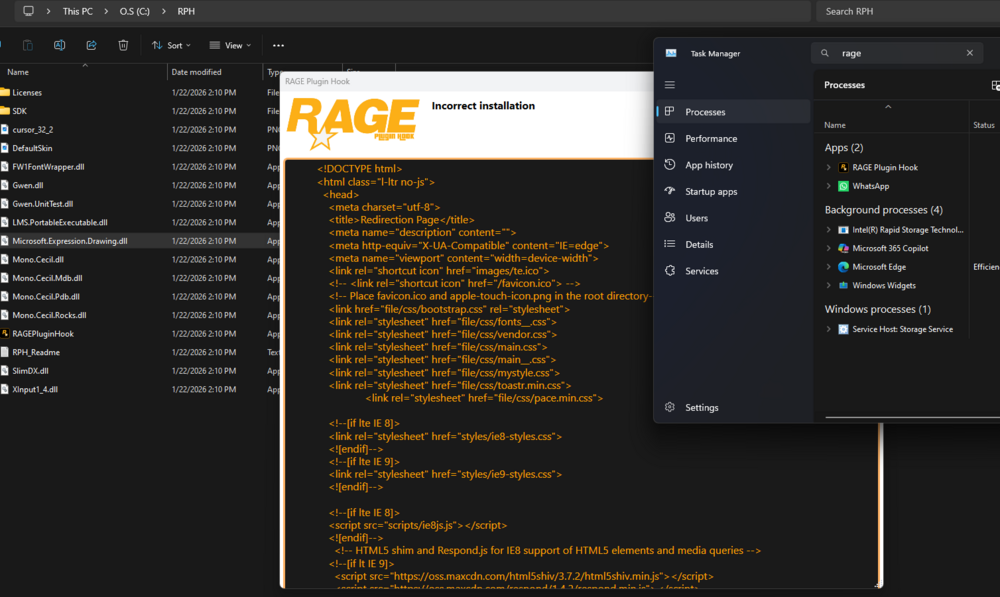Switch to the Users page
The width and height of the screenshot is (1000, 597).
[x=696, y=218]
